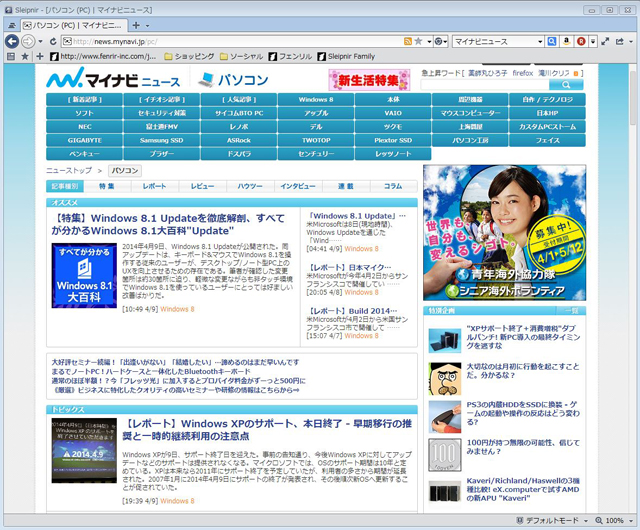Click the 一覧 link in 特別企画 header
The width and height of the screenshot is (640, 530).
pyautogui.click(x=571, y=311)
